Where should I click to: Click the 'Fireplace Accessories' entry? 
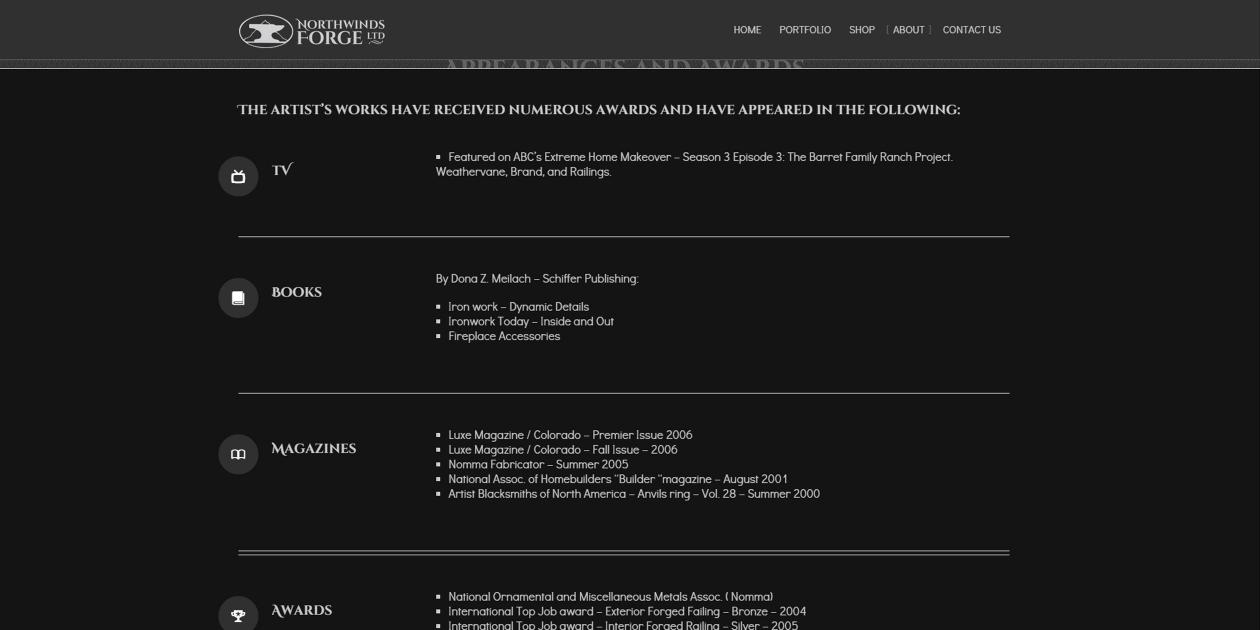[x=504, y=336]
